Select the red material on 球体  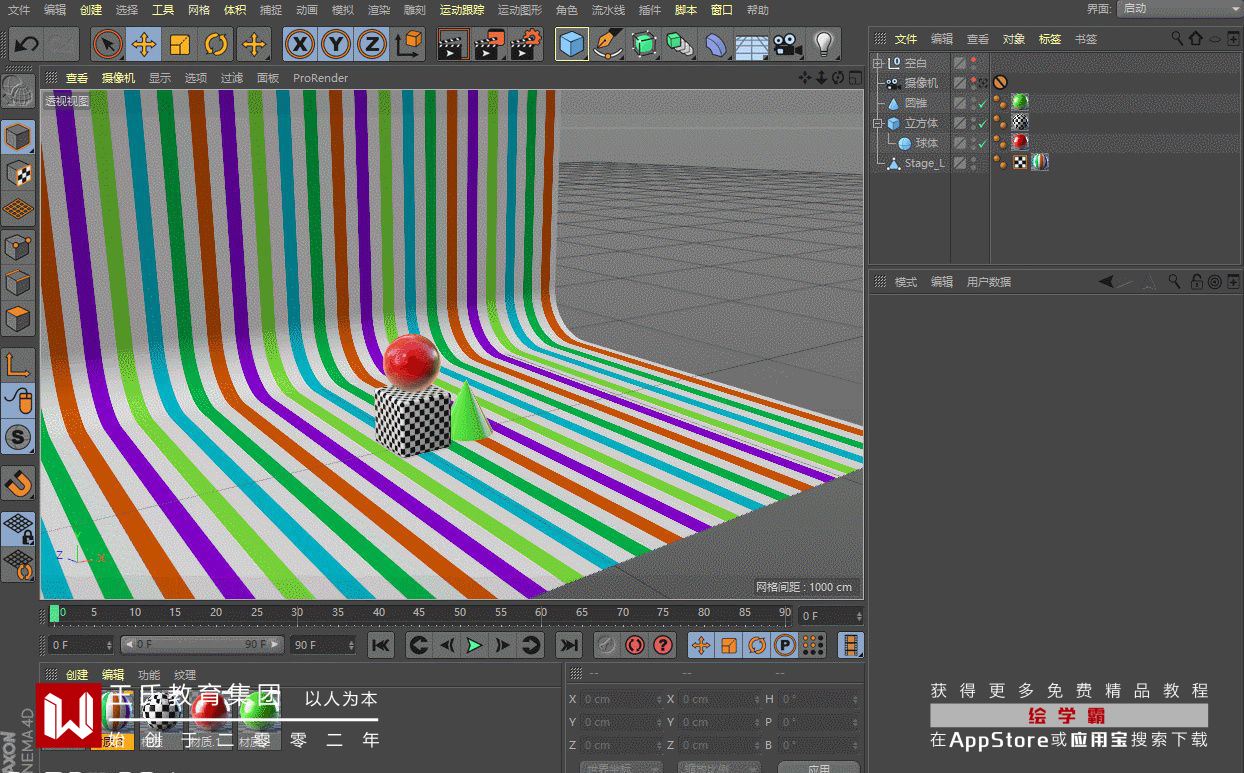[1019, 143]
